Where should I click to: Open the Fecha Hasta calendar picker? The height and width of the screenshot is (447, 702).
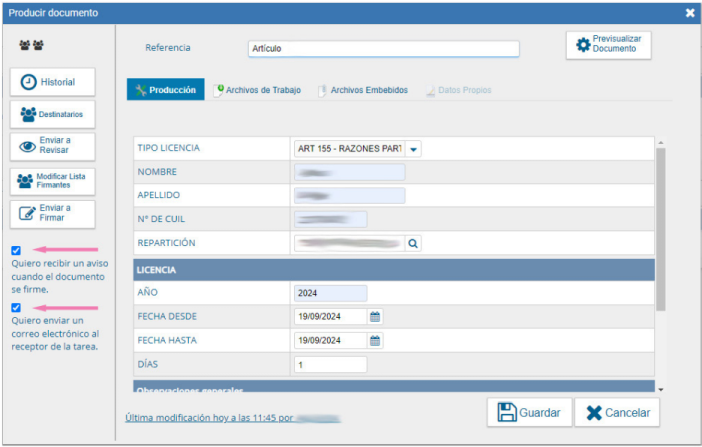(x=375, y=340)
